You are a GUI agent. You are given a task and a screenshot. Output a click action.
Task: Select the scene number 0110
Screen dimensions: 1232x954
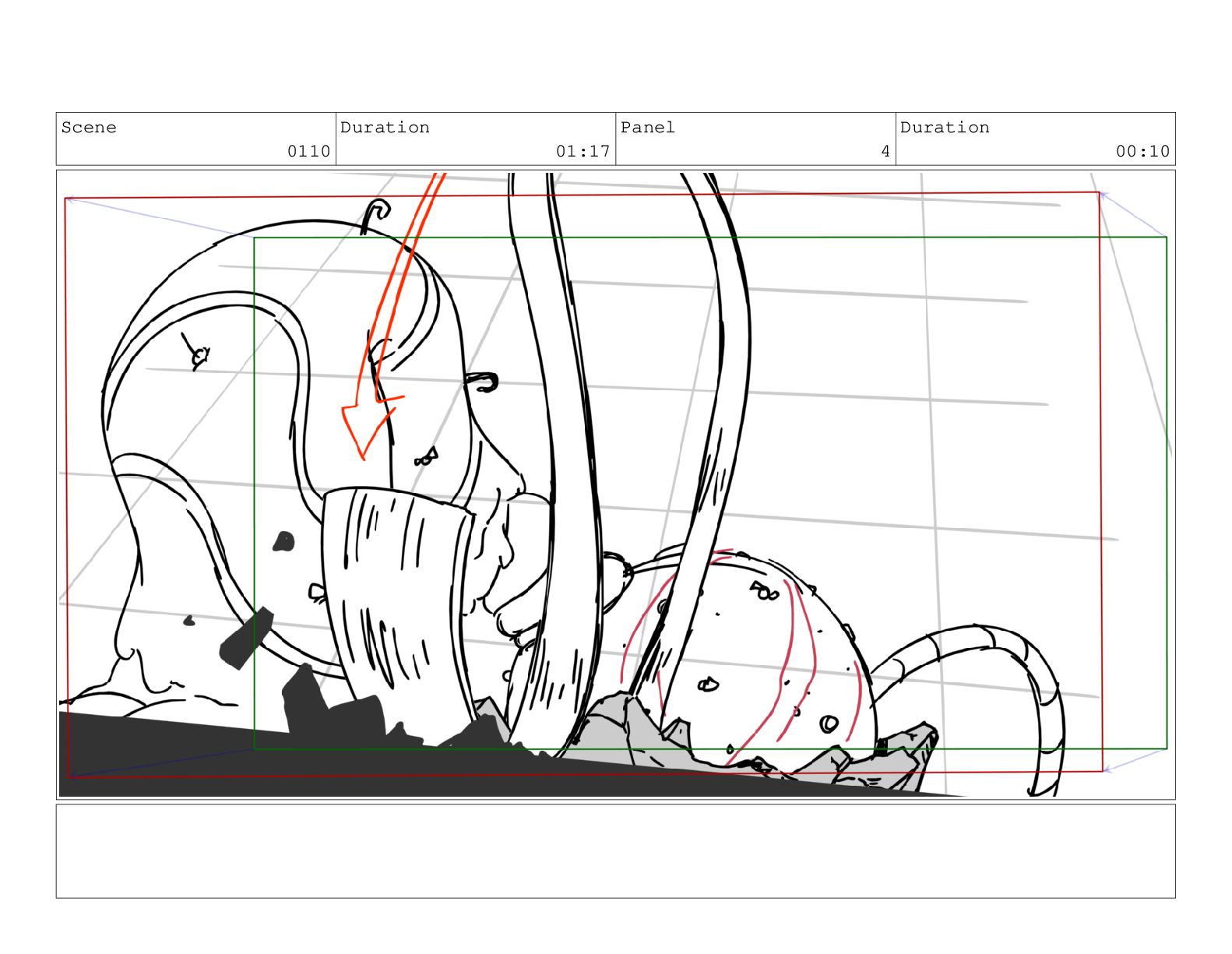point(308,151)
